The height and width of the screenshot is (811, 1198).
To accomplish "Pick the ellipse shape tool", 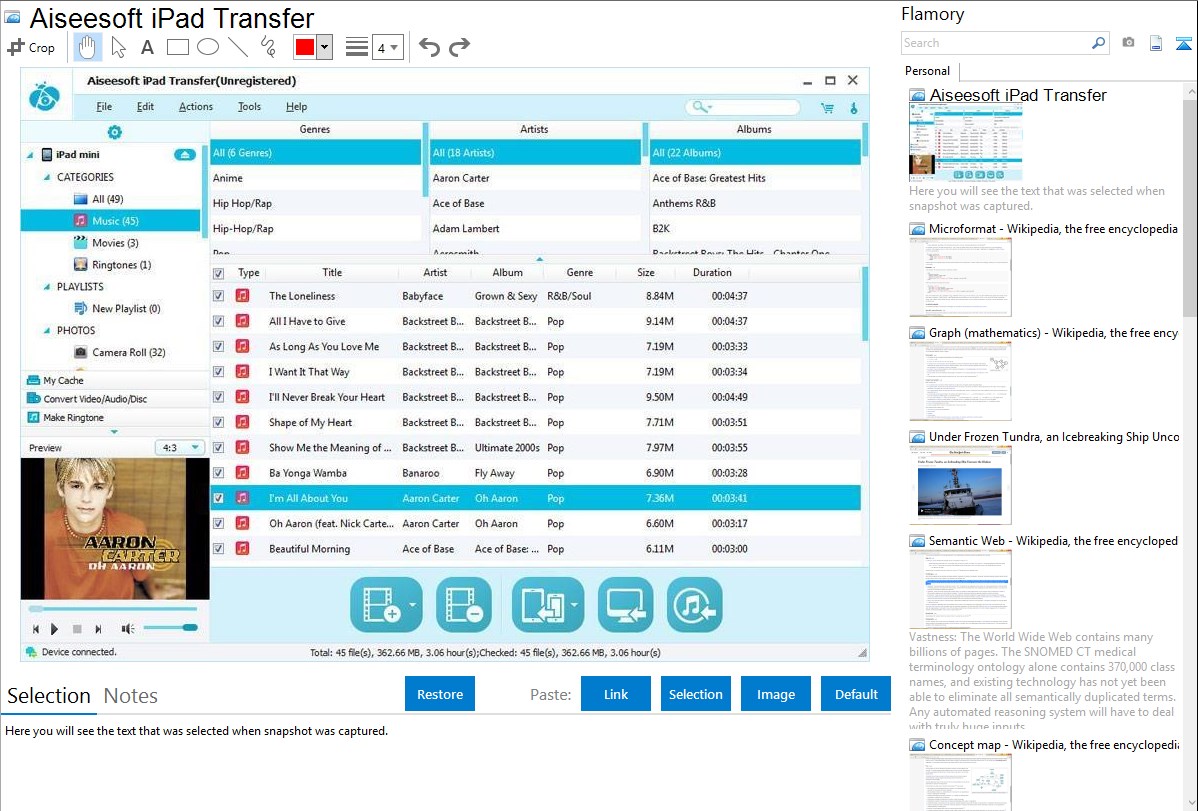I will coord(208,47).
